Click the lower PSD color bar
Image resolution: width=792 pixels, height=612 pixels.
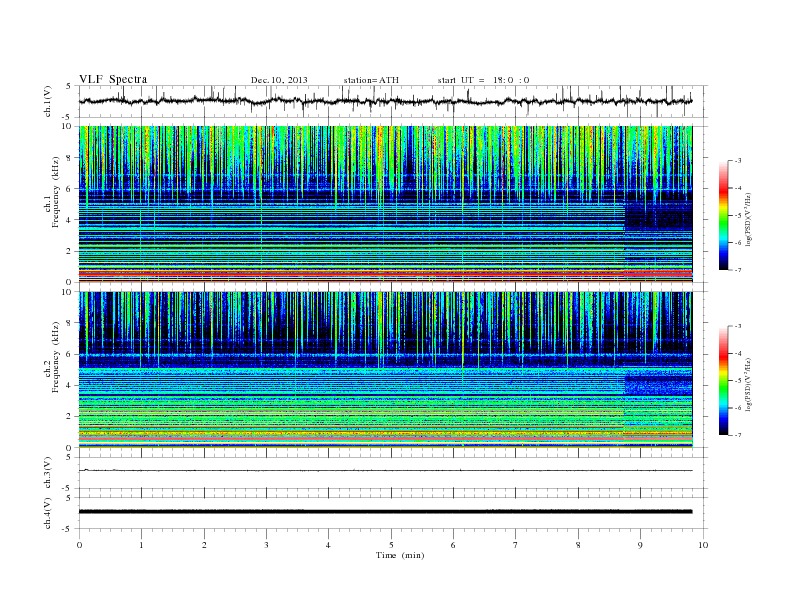coord(723,380)
